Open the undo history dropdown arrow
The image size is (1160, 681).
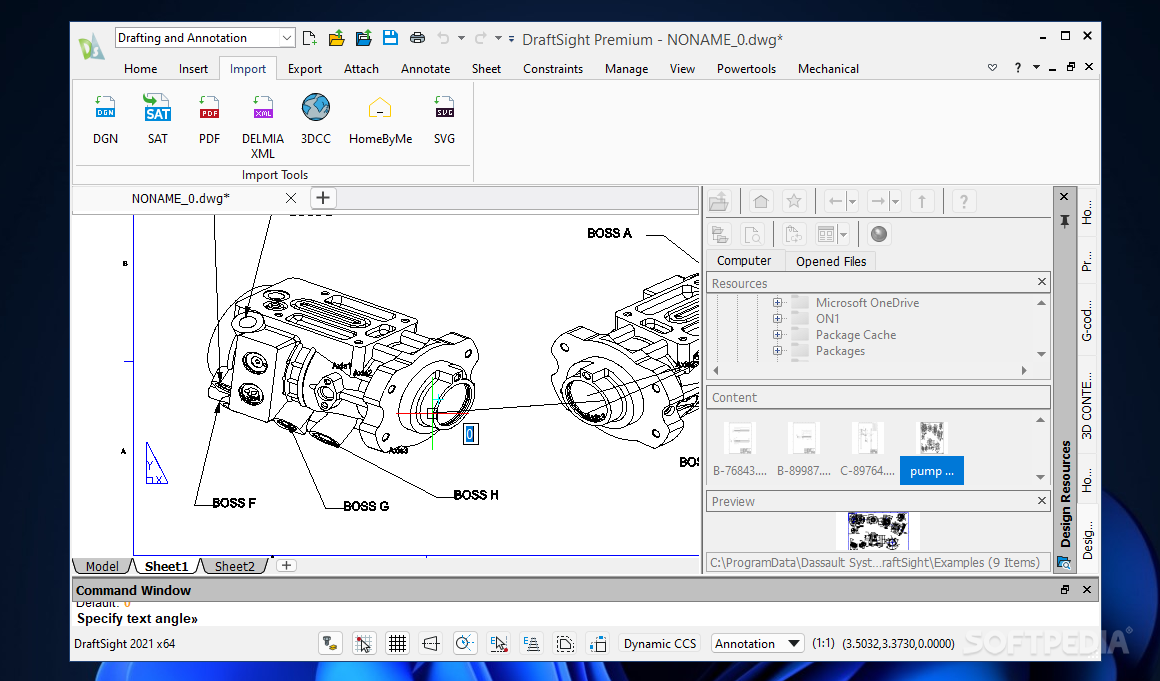[461, 38]
